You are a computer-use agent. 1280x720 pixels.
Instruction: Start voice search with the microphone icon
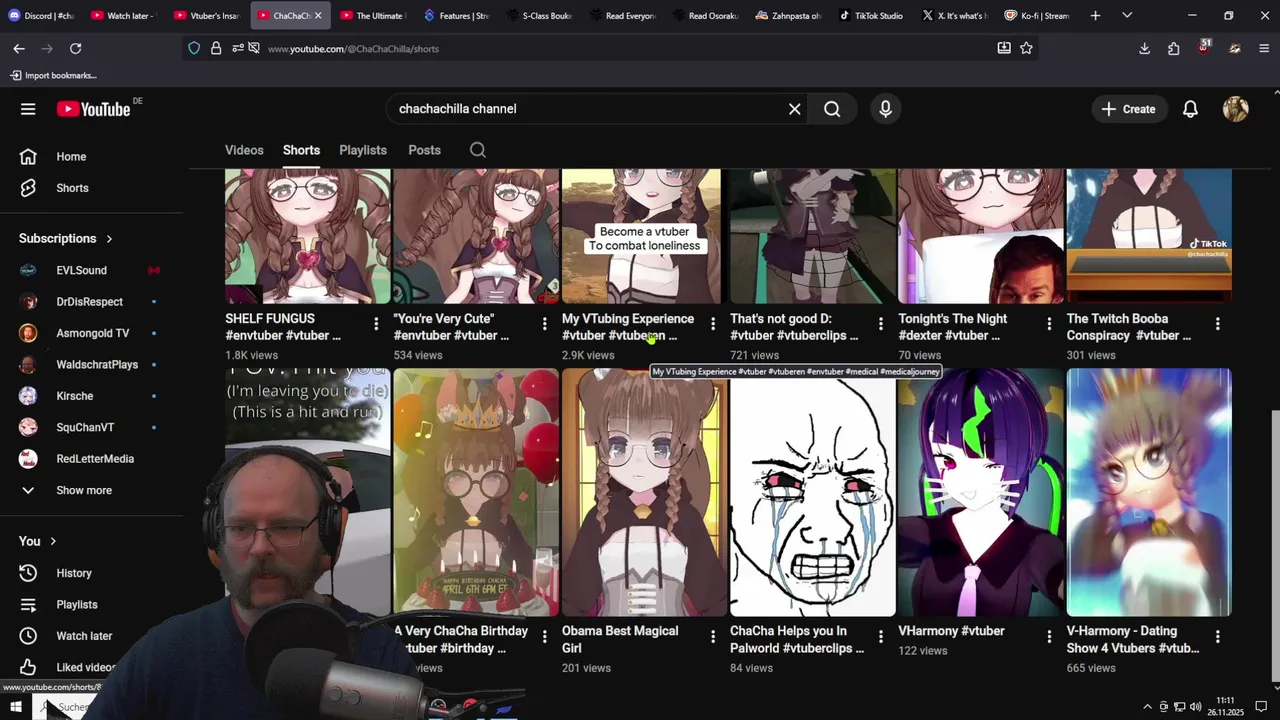885,109
